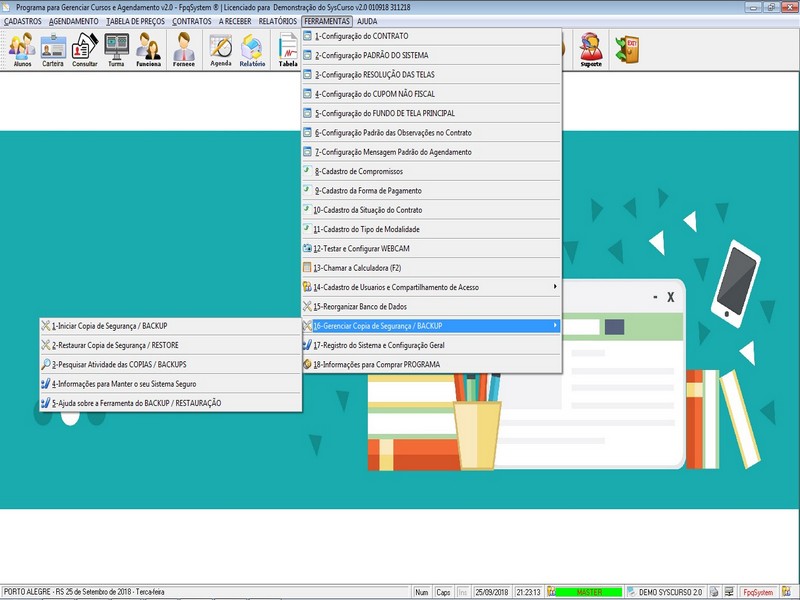Viewport: 800px width, 600px height.
Task: Open the CADASTROS menu
Action: [x=23, y=21]
